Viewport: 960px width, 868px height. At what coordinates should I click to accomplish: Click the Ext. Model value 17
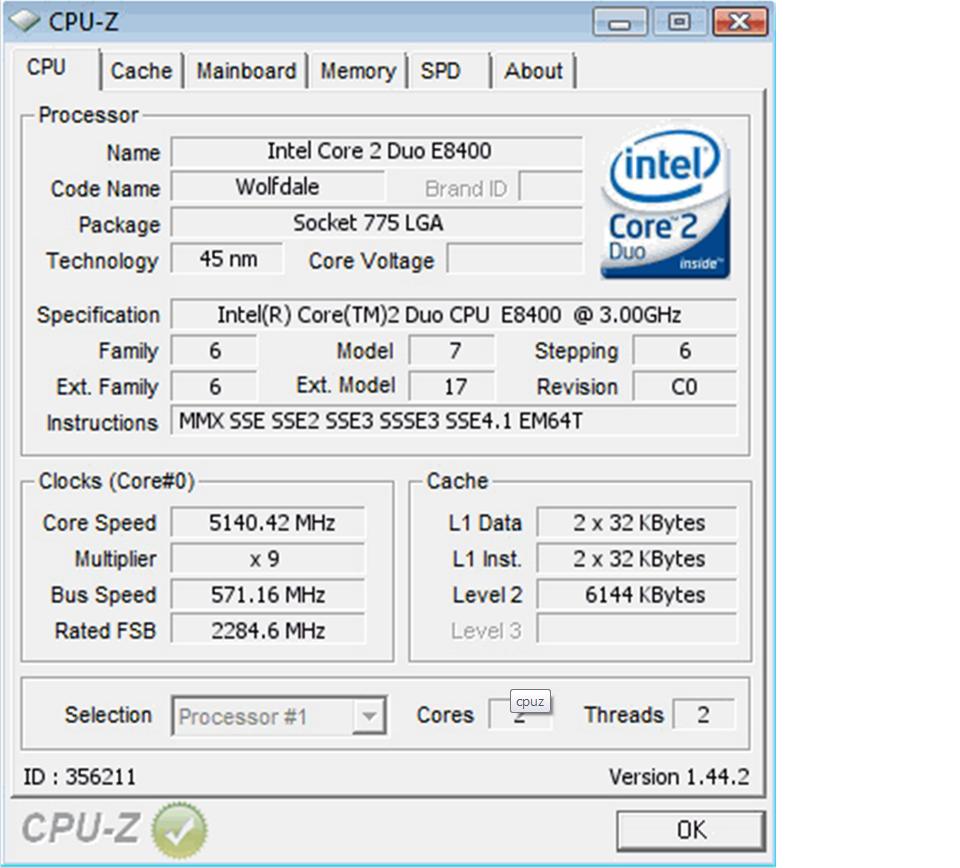pyautogui.click(x=452, y=387)
